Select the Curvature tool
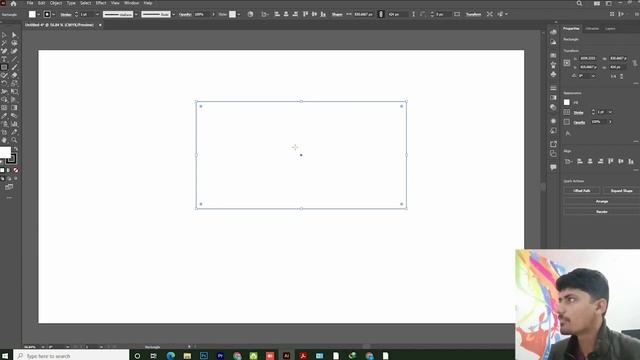Screen dimensions: 640x360 (x=14, y=51)
